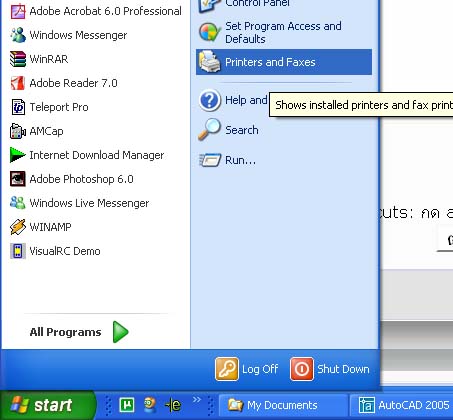The height and width of the screenshot is (420, 453).
Task: Switch to AutoCAD 2005 taskbar button
Action: (402, 405)
